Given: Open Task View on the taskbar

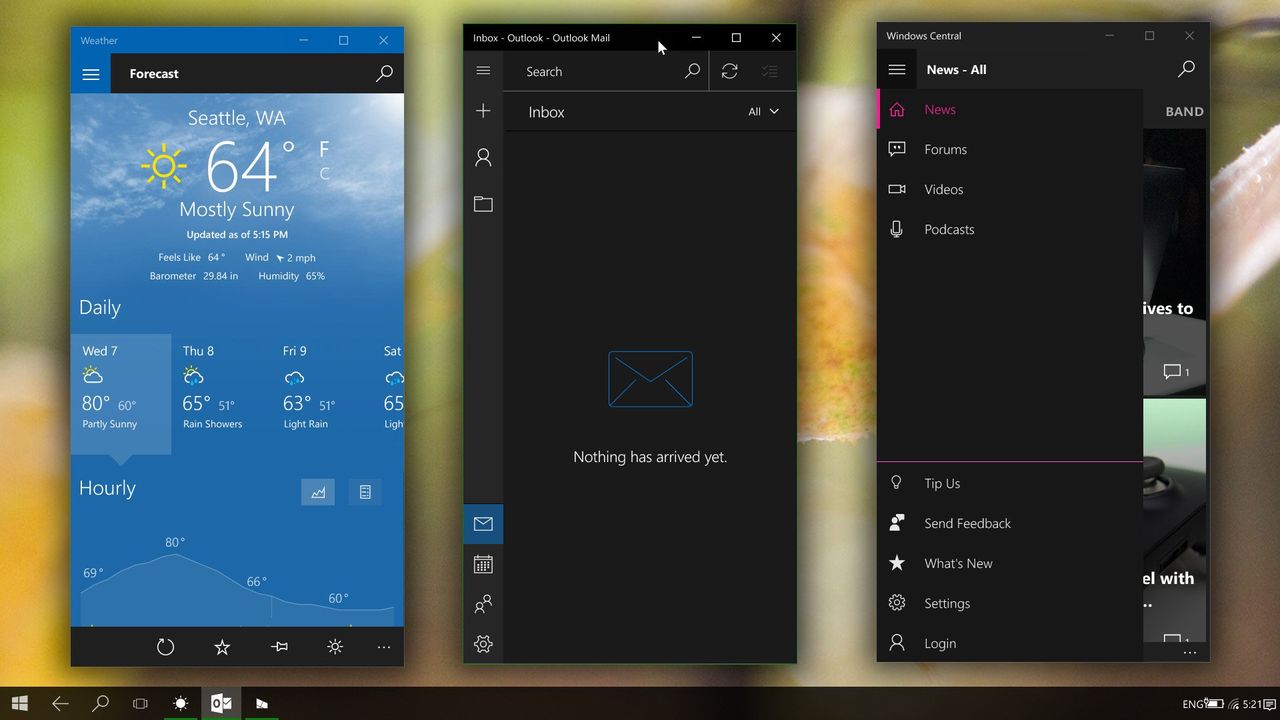Looking at the screenshot, I should coord(140,704).
